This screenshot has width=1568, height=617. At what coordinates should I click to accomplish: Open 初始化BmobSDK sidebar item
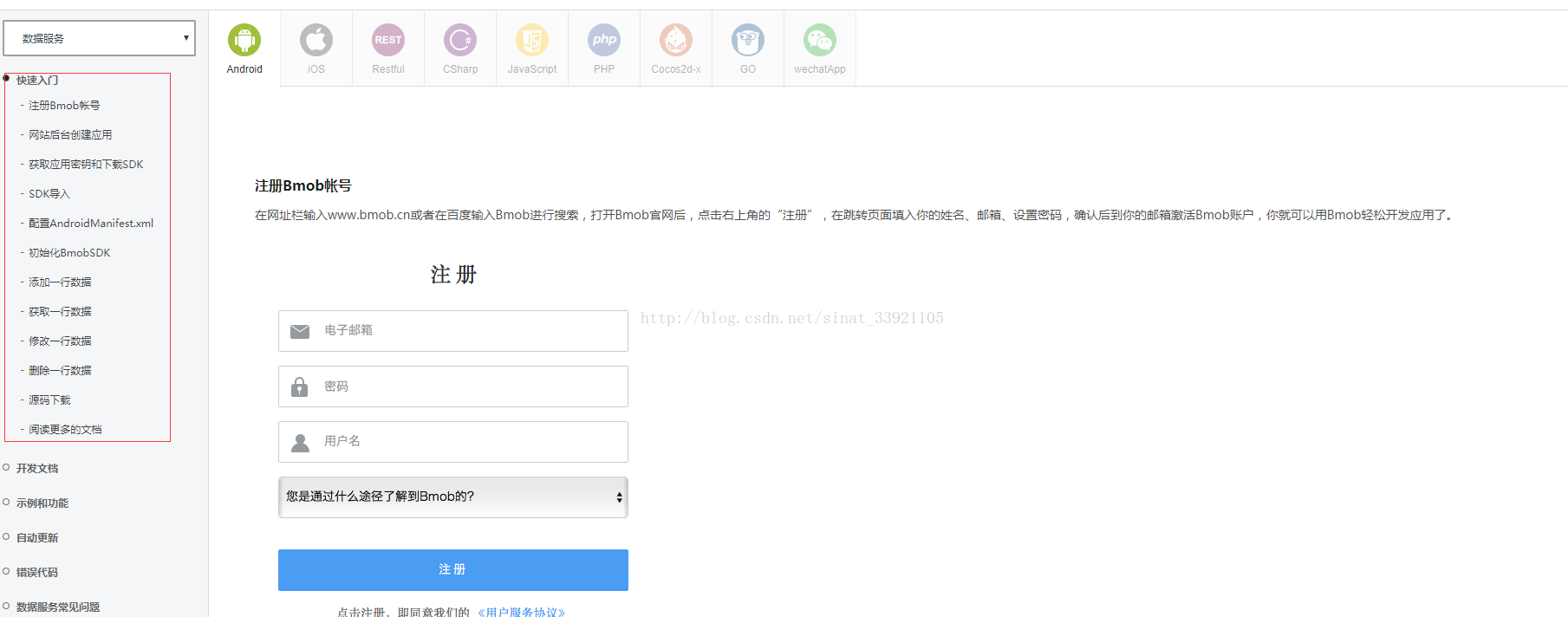pyautogui.click(x=69, y=253)
